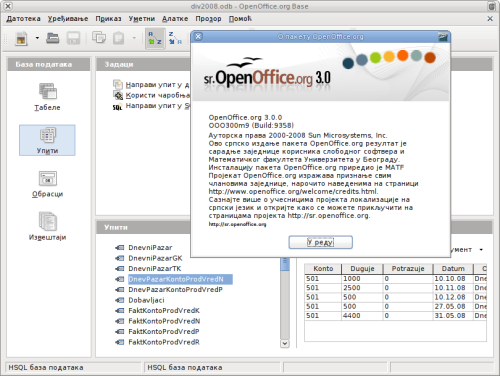
Task: Click the Datum cell 31.05.08
Action: pyautogui.click(x=453, y=316)
